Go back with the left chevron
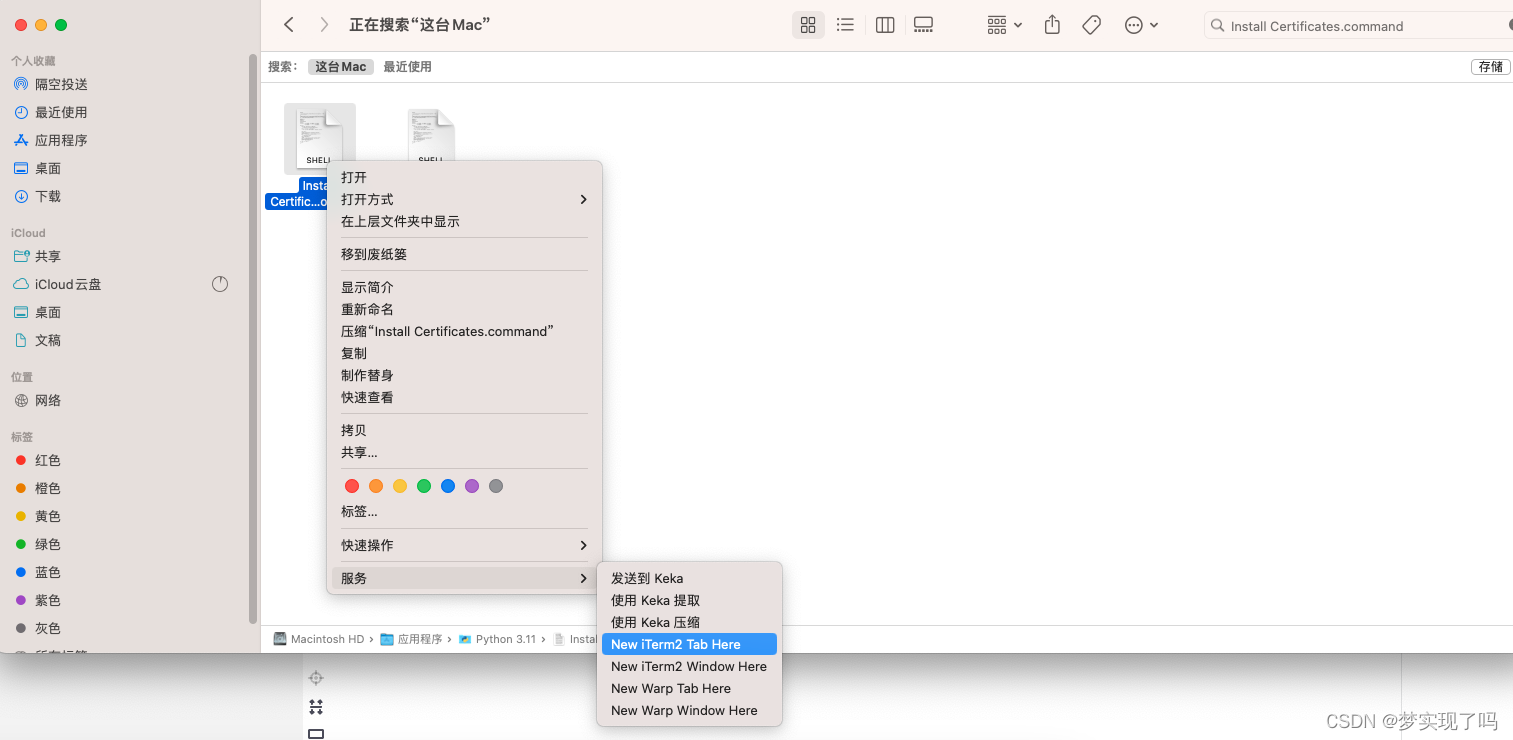Viewport: 1513px width, 740px height. (289, 25)
